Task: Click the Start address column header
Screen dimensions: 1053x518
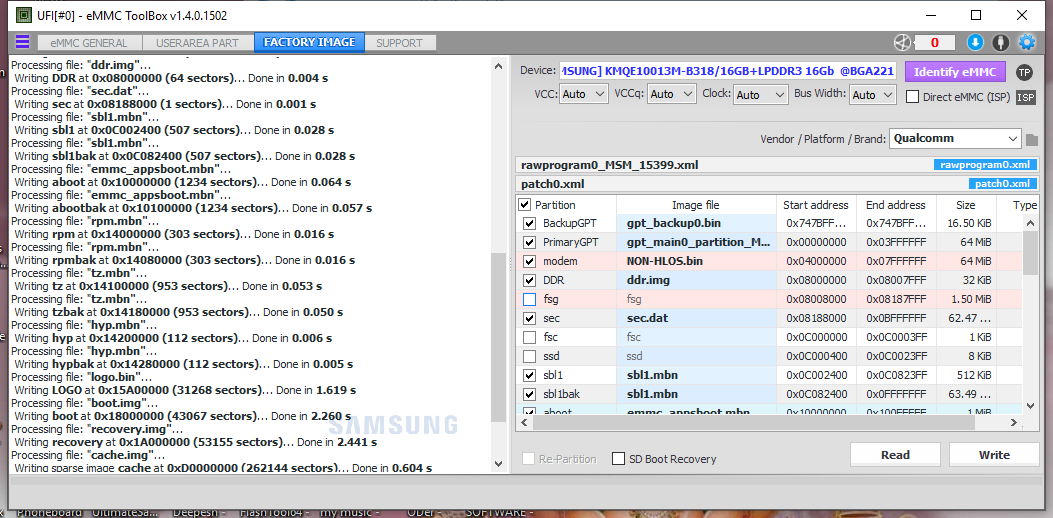Action: (815, 205)
